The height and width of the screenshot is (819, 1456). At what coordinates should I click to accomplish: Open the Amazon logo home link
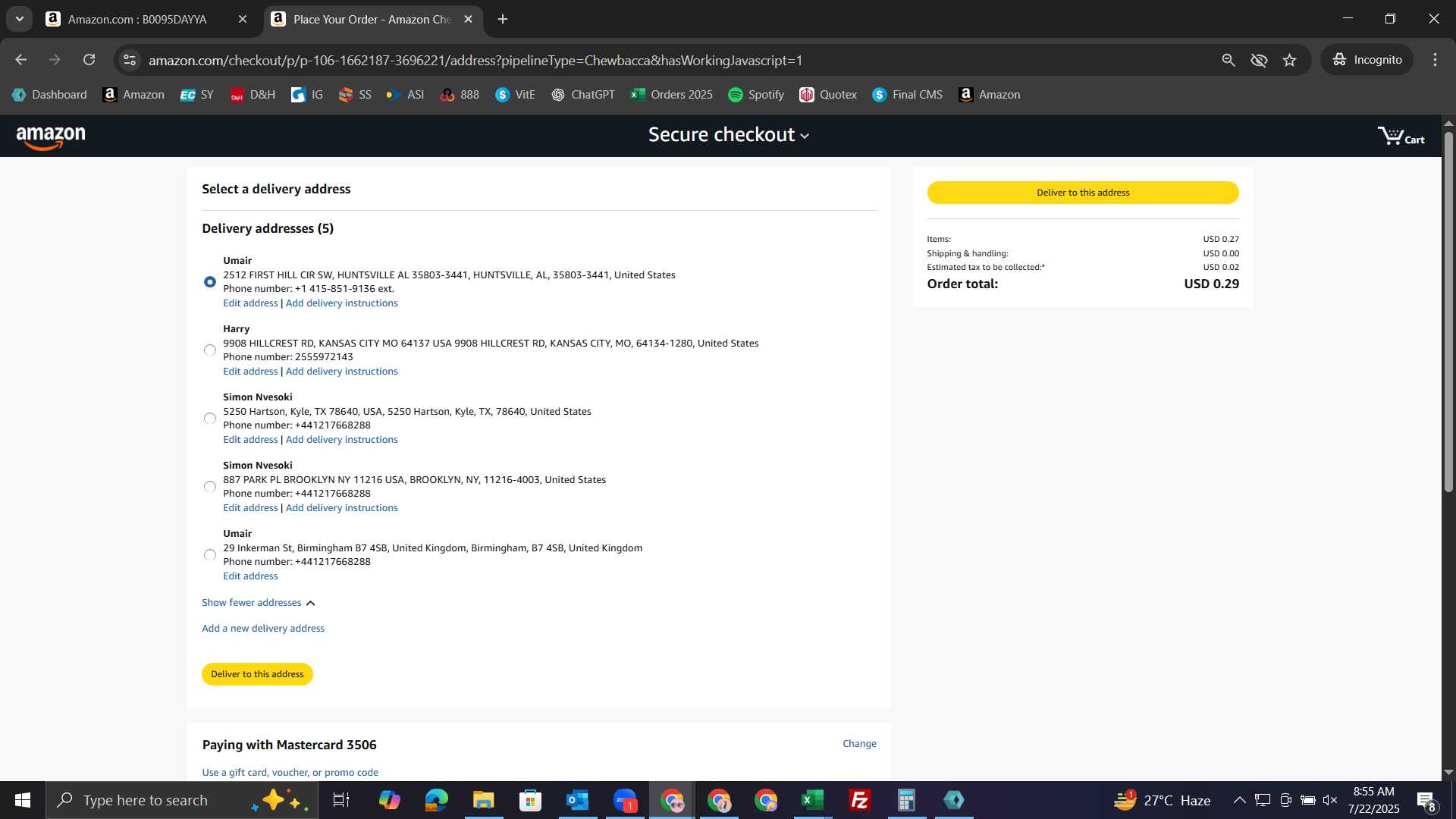pos(51,137)
